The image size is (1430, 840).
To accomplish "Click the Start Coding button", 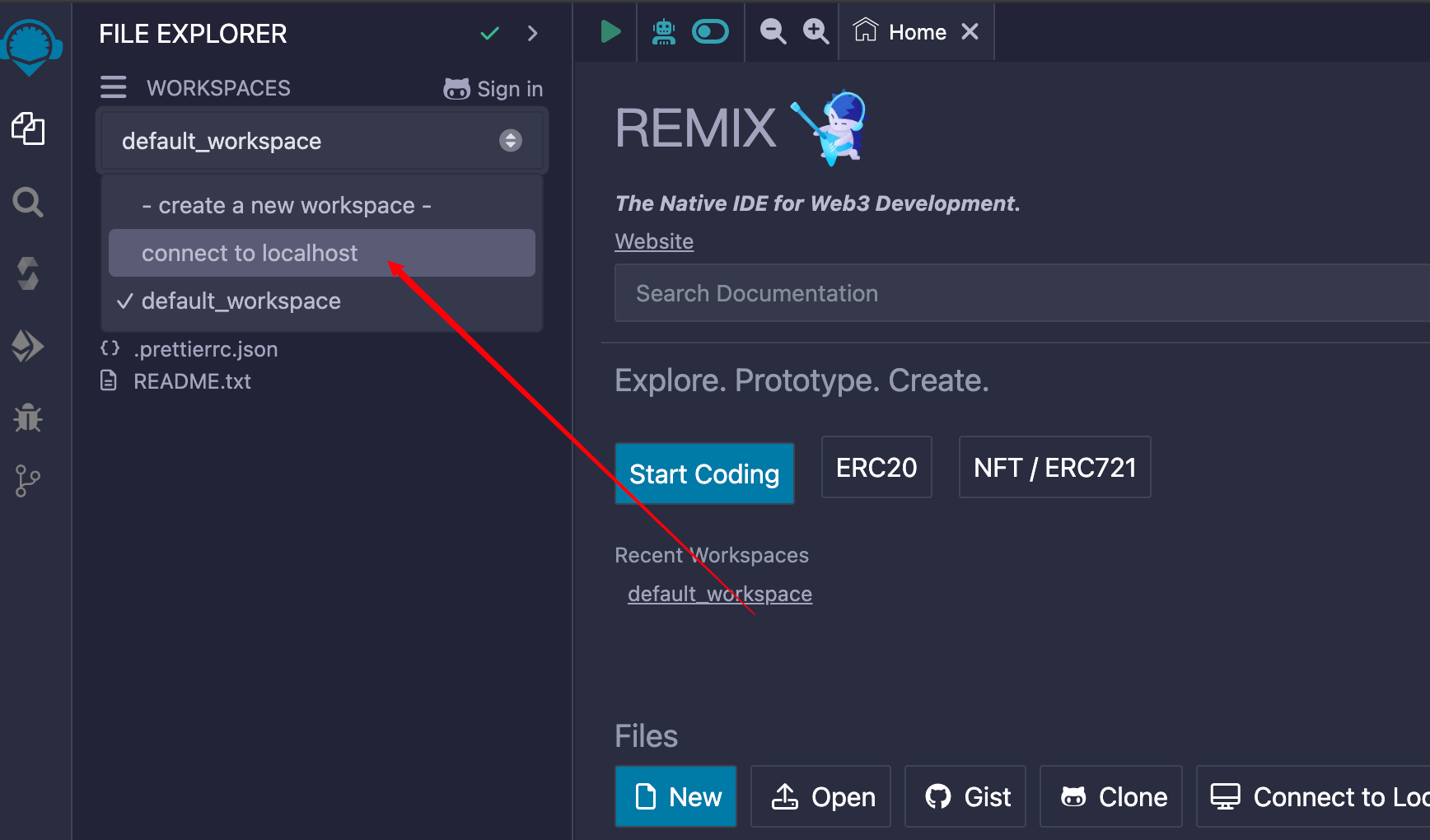I will (704, 474).
